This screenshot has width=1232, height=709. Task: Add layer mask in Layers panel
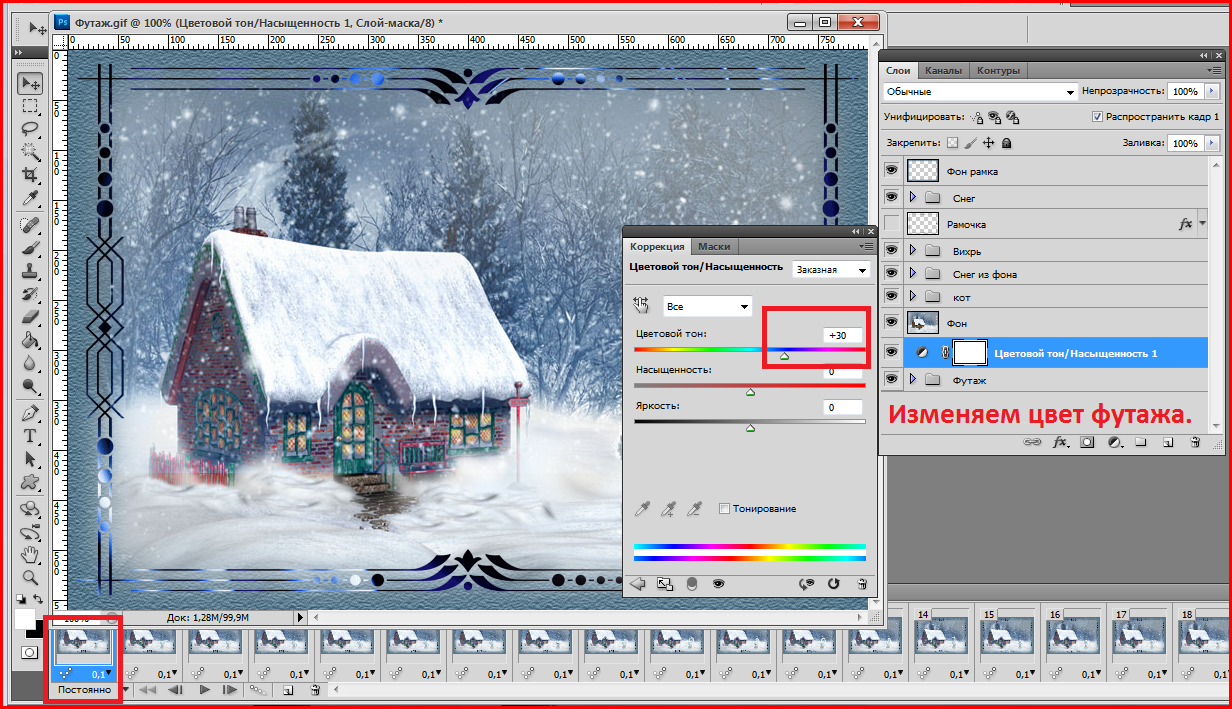tap(1087, 441)
